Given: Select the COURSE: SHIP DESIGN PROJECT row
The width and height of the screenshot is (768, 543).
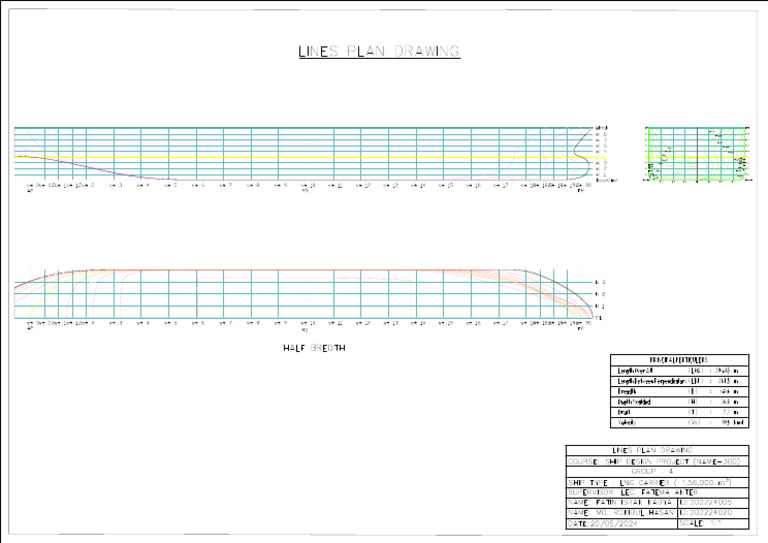Looking at the screenshot, I should [657, 461].
